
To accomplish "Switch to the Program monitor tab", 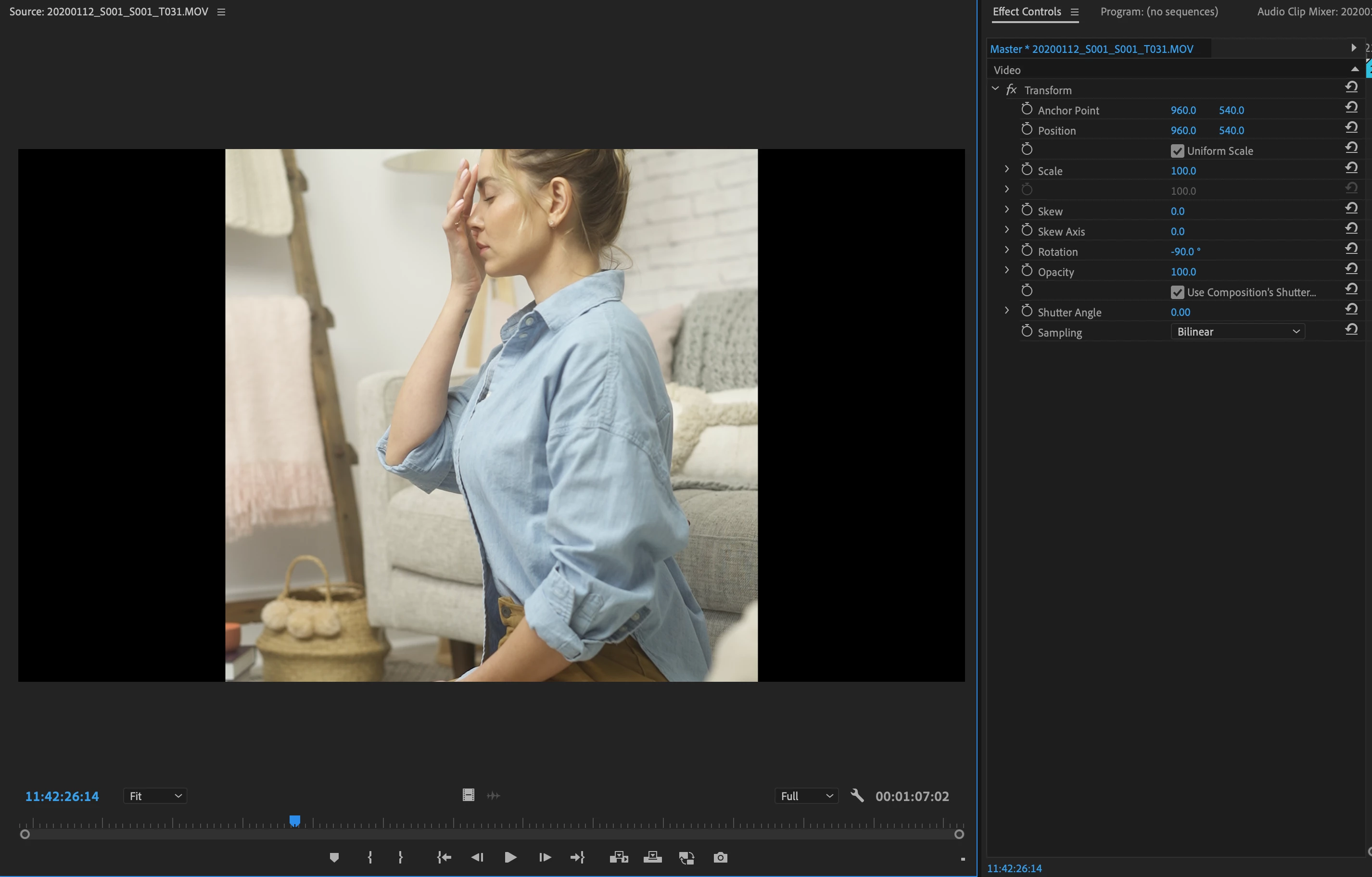I will coord(1159,12).
